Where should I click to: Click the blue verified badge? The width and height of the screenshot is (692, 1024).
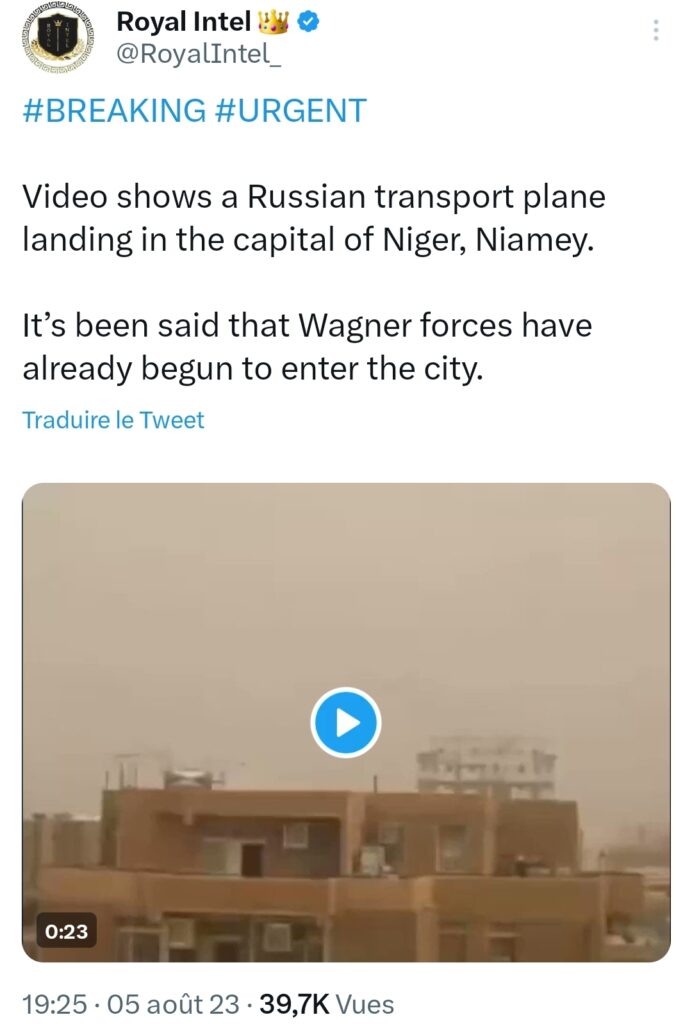[x=308, y=22]
